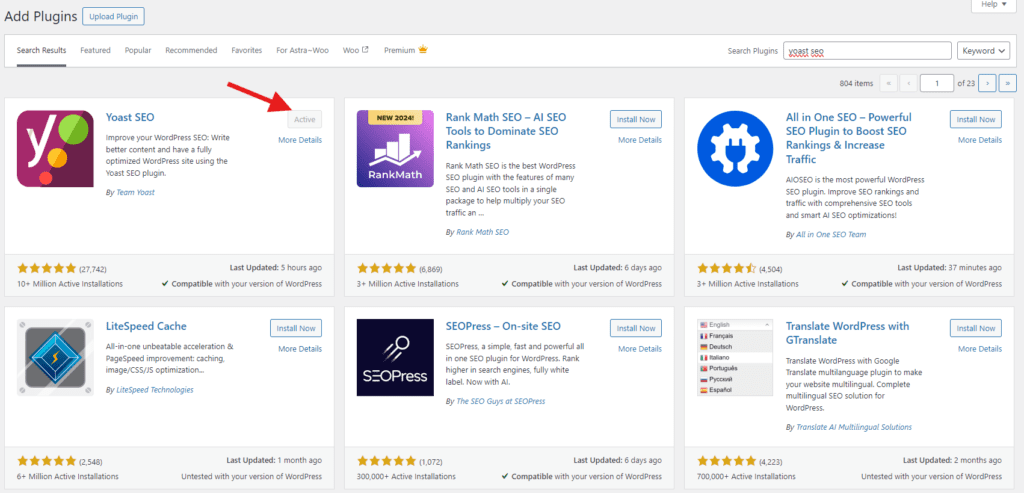Click the Active button for Yoast SEO

[304, 119]
